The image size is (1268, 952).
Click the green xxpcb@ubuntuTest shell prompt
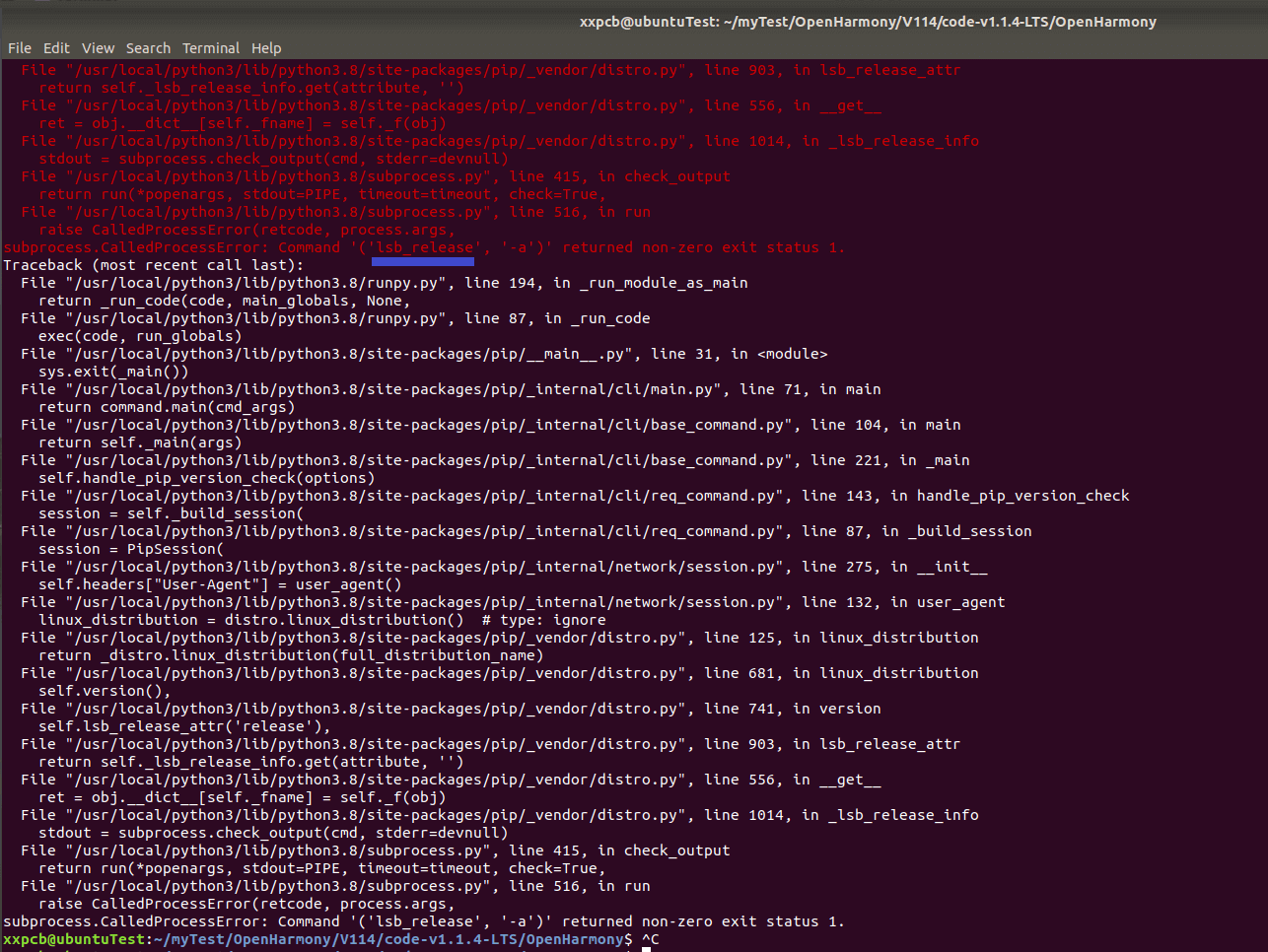click(x=75, y=939)
